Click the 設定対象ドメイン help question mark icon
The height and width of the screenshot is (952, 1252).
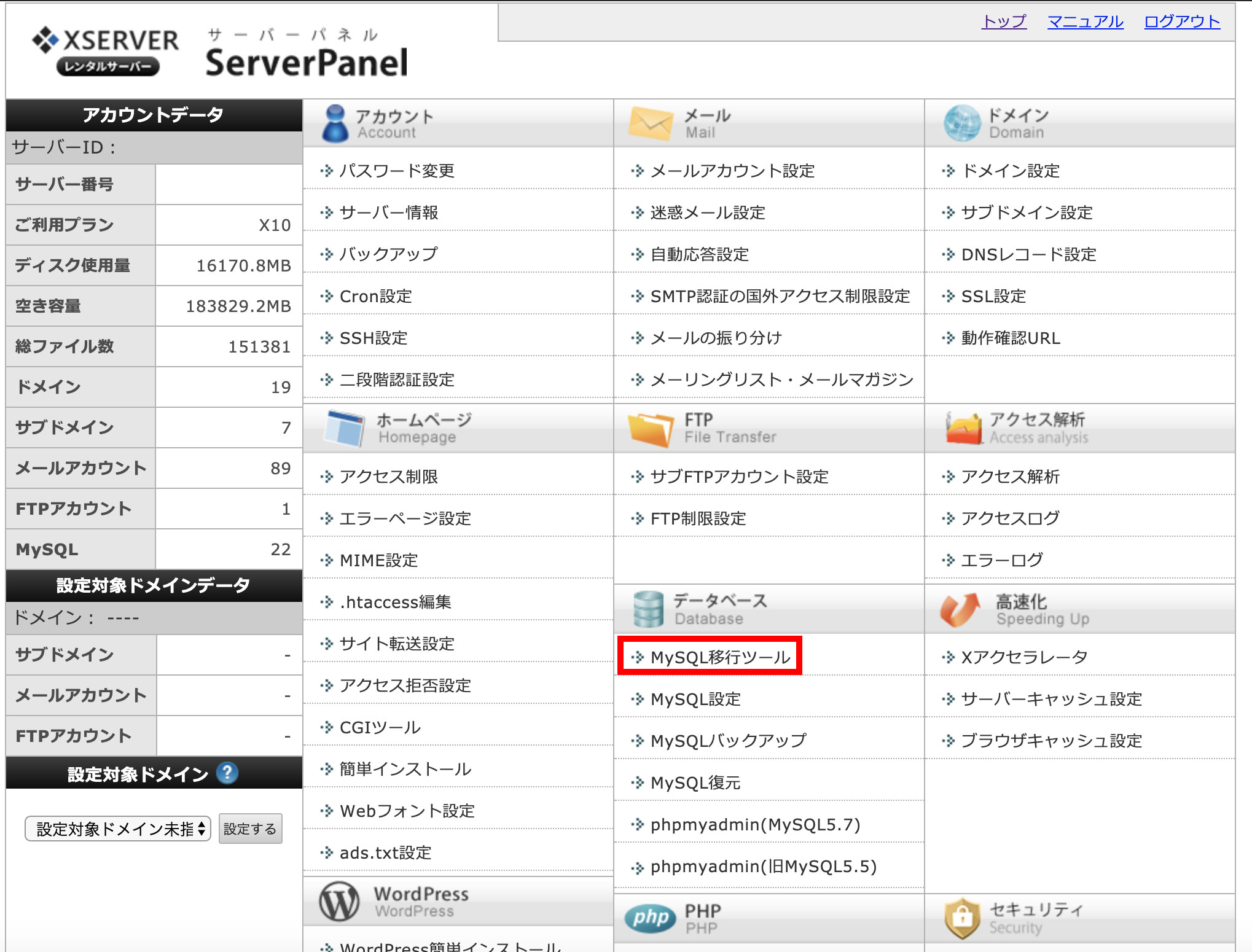coord(228,774)
